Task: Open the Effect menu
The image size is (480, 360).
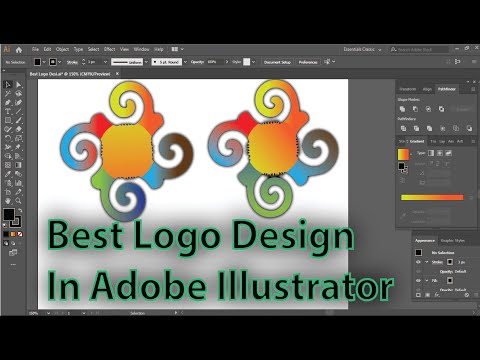Action: 109,49
